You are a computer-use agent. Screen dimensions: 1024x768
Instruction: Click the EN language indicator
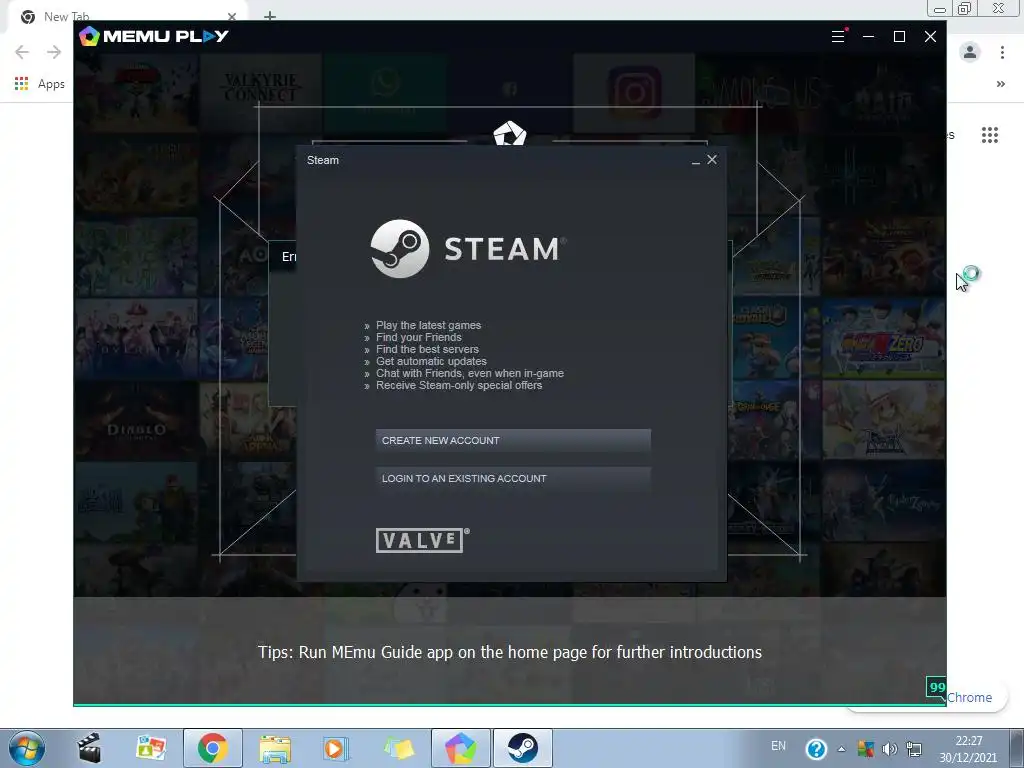point(778,746)
